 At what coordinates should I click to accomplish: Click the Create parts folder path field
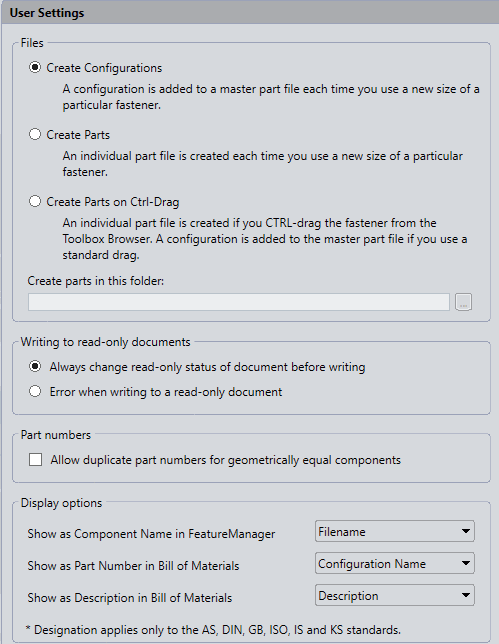point(239,302)
